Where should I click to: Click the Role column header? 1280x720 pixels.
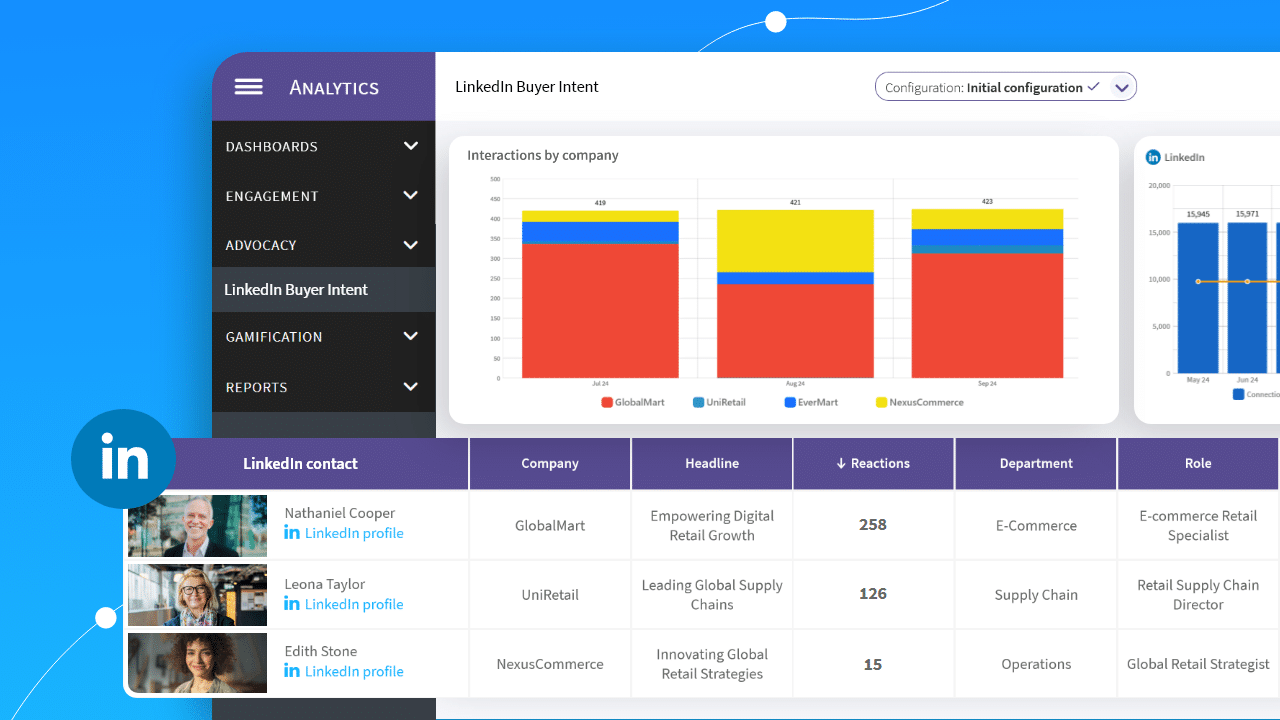click(x=1198, y=464)
